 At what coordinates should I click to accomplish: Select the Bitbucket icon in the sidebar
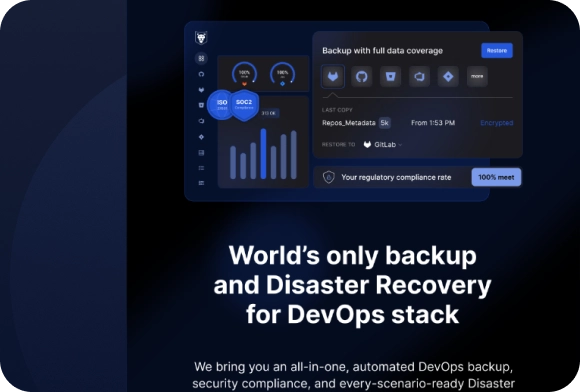[201, 105]
